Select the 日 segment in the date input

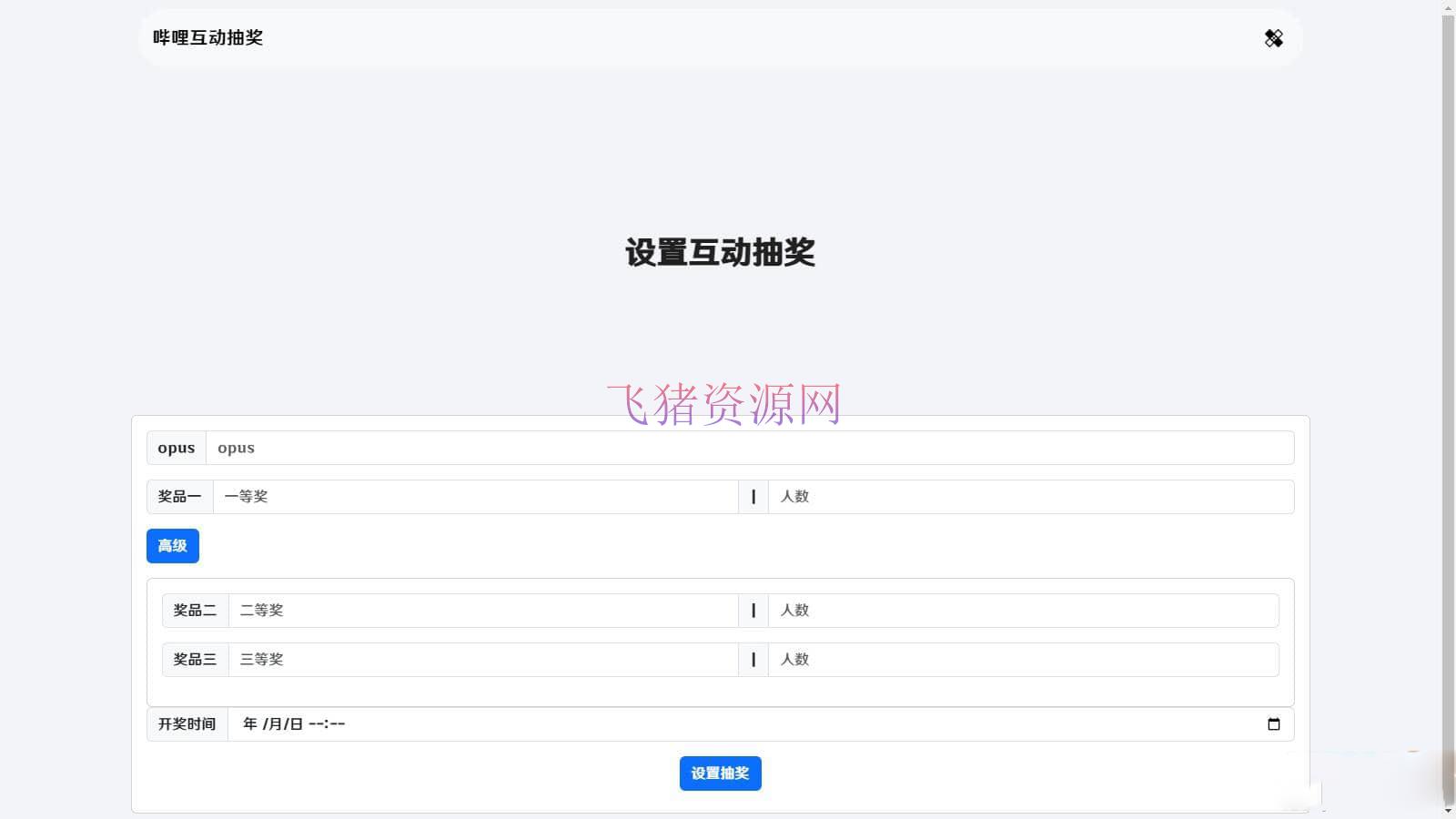[295, 723]
